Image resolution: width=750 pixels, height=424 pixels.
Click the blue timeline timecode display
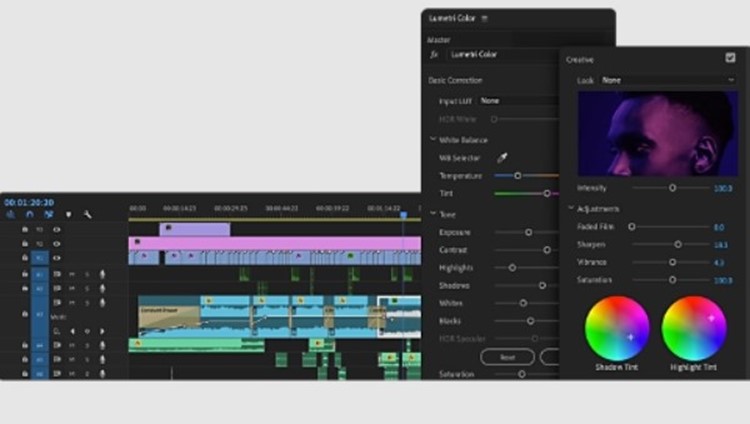[x=29, y=202]
